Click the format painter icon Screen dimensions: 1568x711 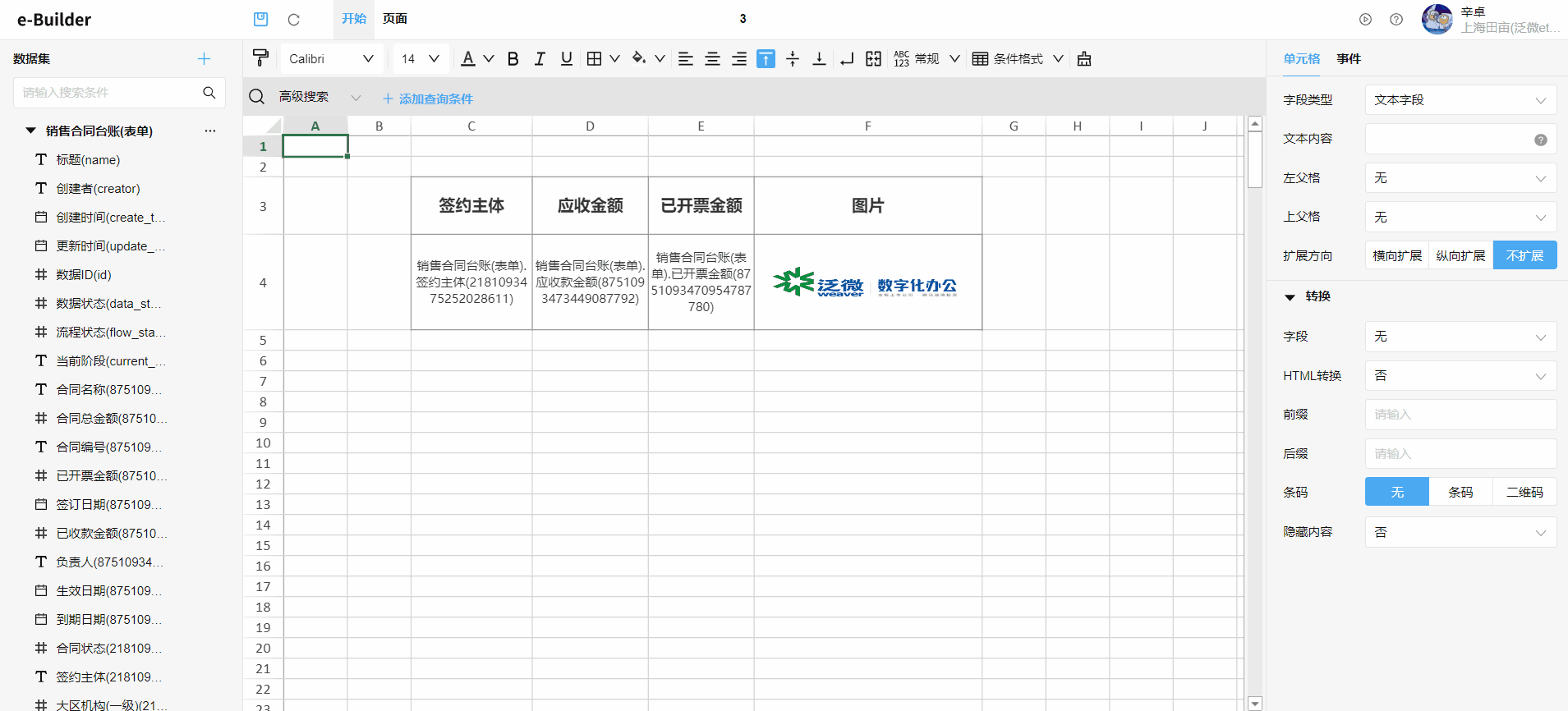click(260, 58)
